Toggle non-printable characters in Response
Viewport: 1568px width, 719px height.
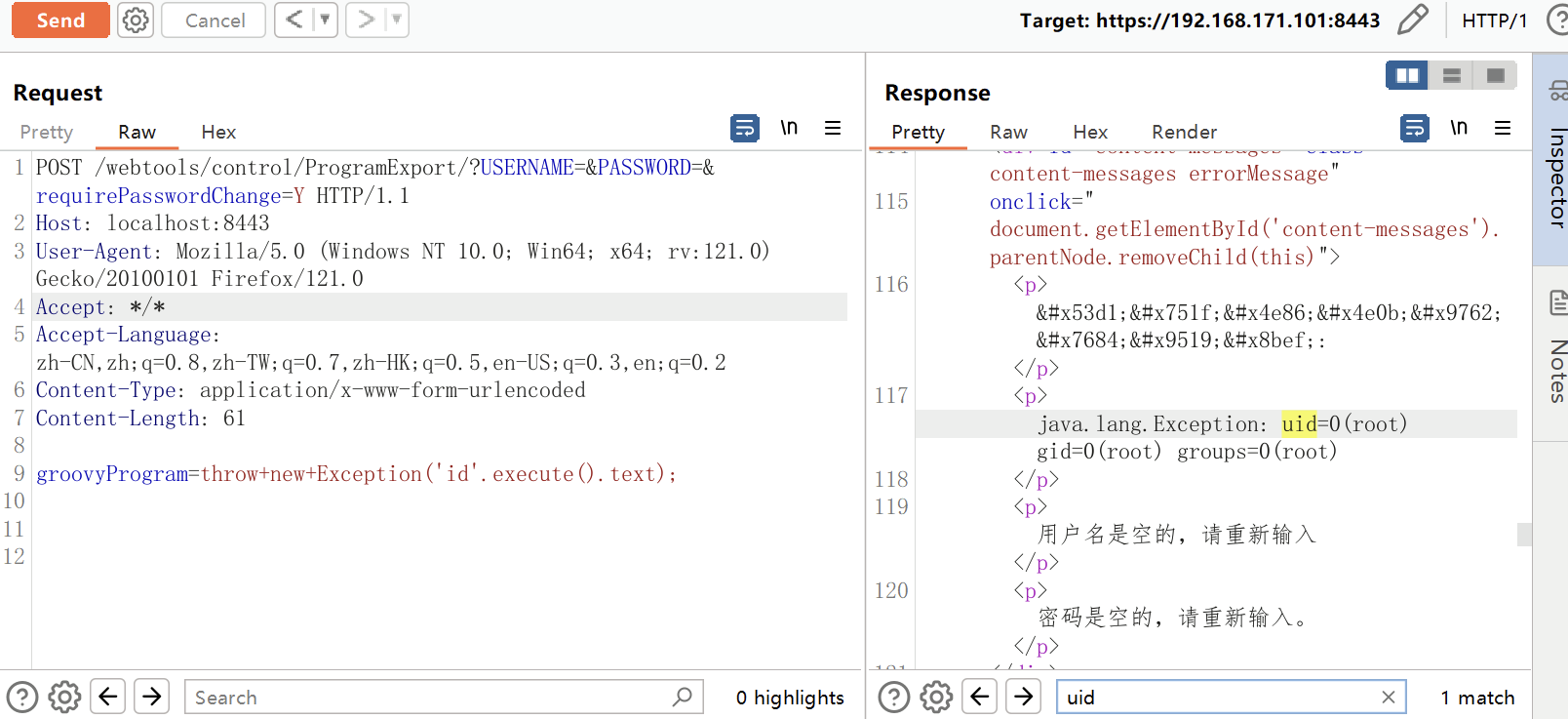click(1459, 128)
